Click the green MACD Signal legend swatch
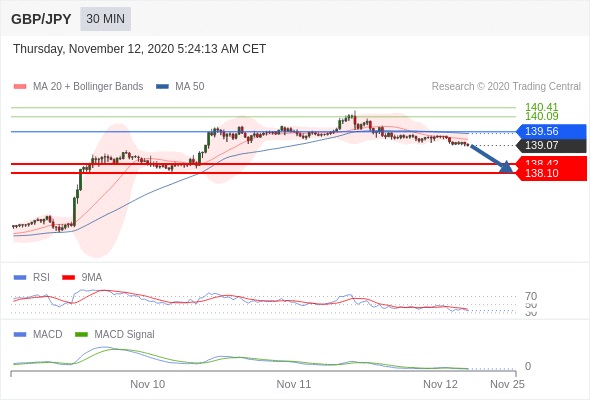 click(81, 334)
